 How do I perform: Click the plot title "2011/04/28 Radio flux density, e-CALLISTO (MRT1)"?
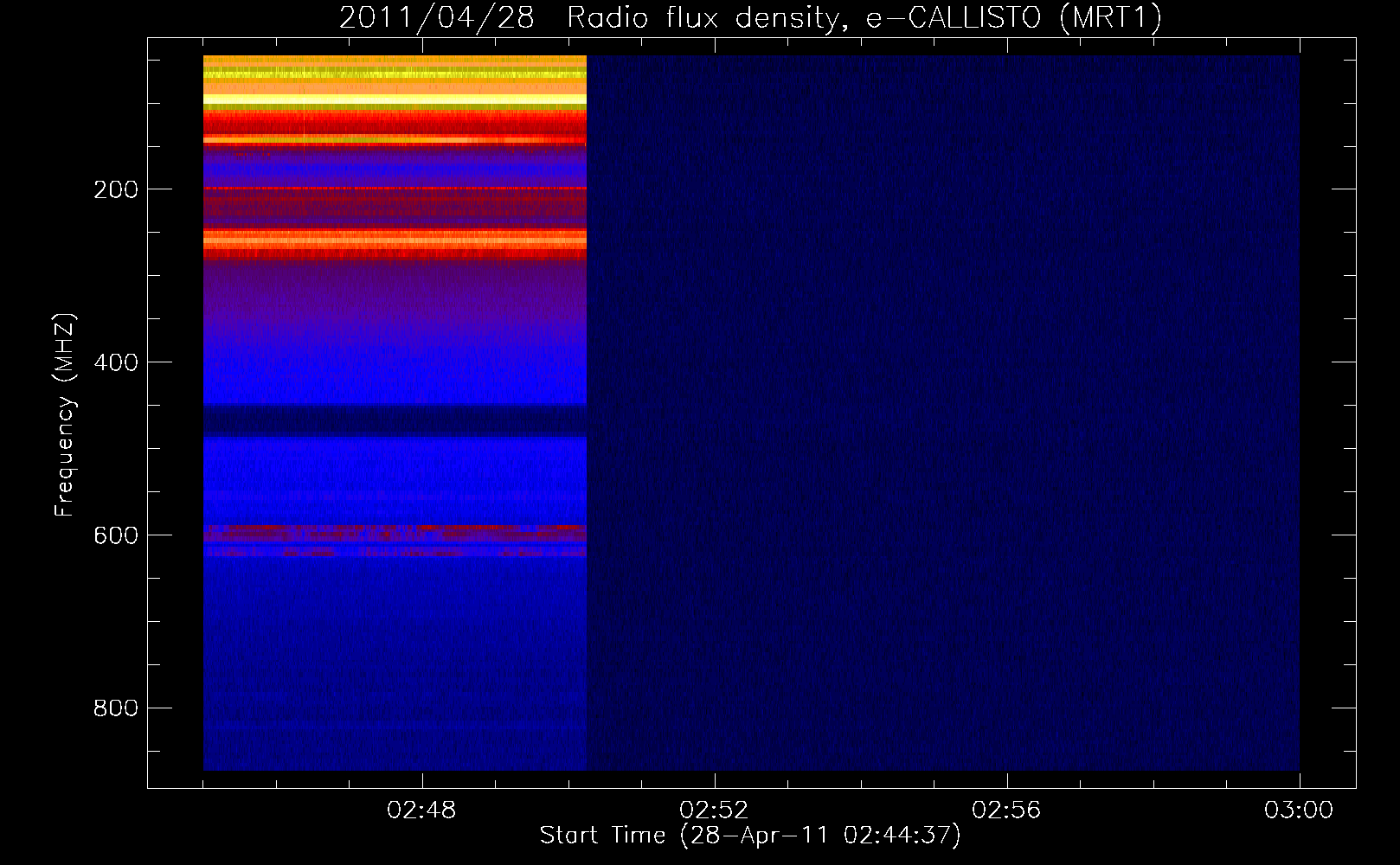click(x=750, y=17)
